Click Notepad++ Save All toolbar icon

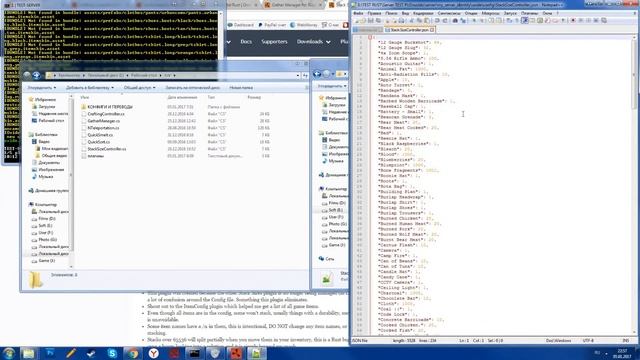378,20
